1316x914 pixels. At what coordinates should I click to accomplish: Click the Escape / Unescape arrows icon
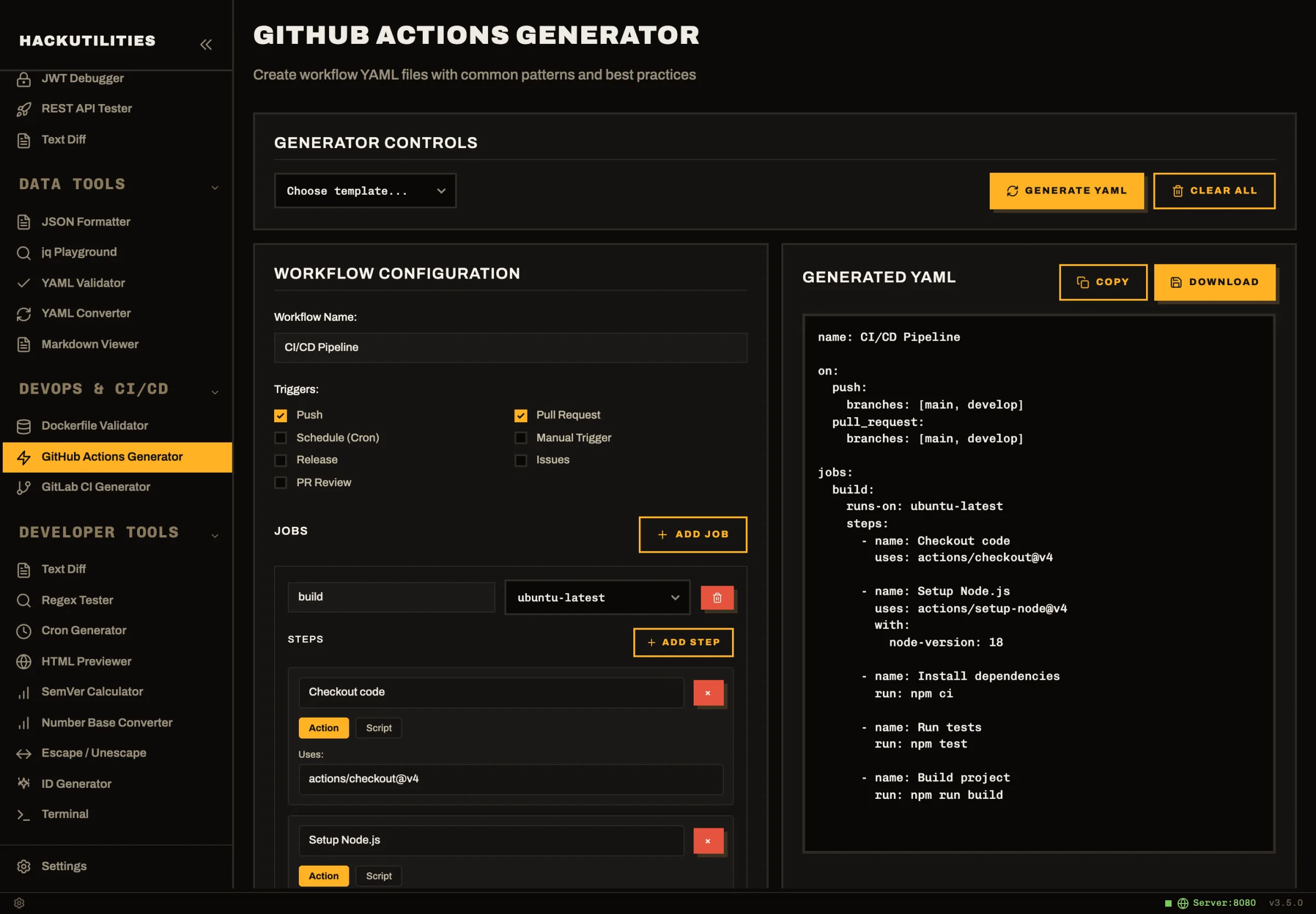(x=24, y=754)
